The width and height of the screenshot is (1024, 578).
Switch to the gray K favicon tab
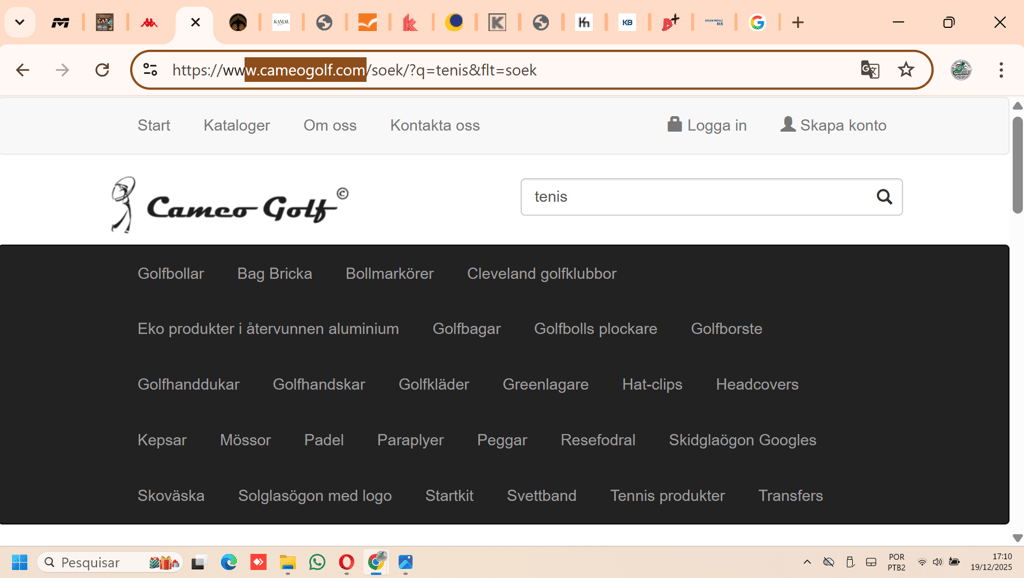click(497, 23)
